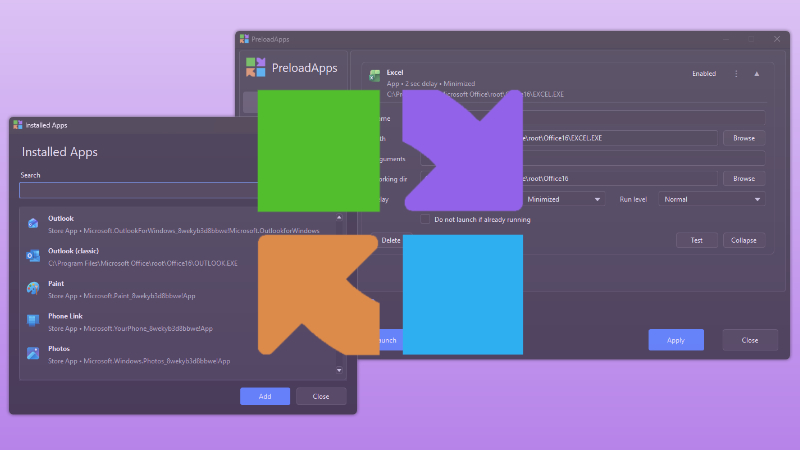Image resolution: width=800 pixels, height=450 pixels.
Task: Select the Outlook (classic) icon in the list
Action: point(33,256)
